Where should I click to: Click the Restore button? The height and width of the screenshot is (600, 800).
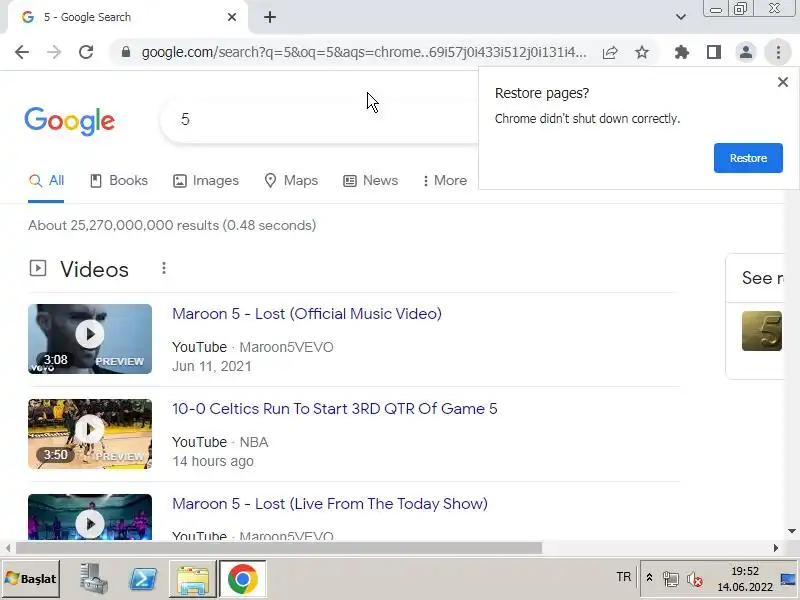click(748, 158)
